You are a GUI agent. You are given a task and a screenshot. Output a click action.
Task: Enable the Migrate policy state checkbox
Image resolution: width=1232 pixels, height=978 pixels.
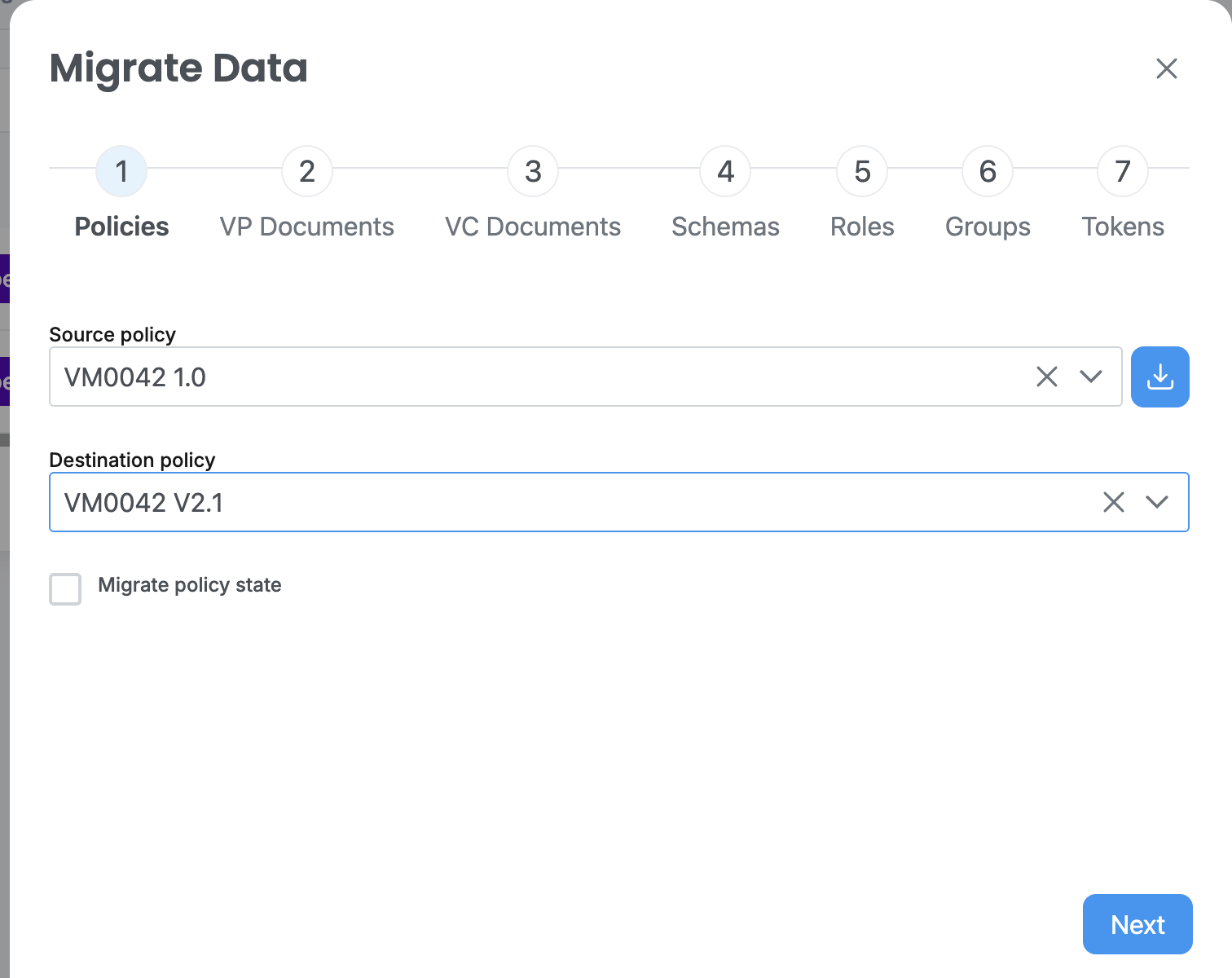(x=65, y=588)
